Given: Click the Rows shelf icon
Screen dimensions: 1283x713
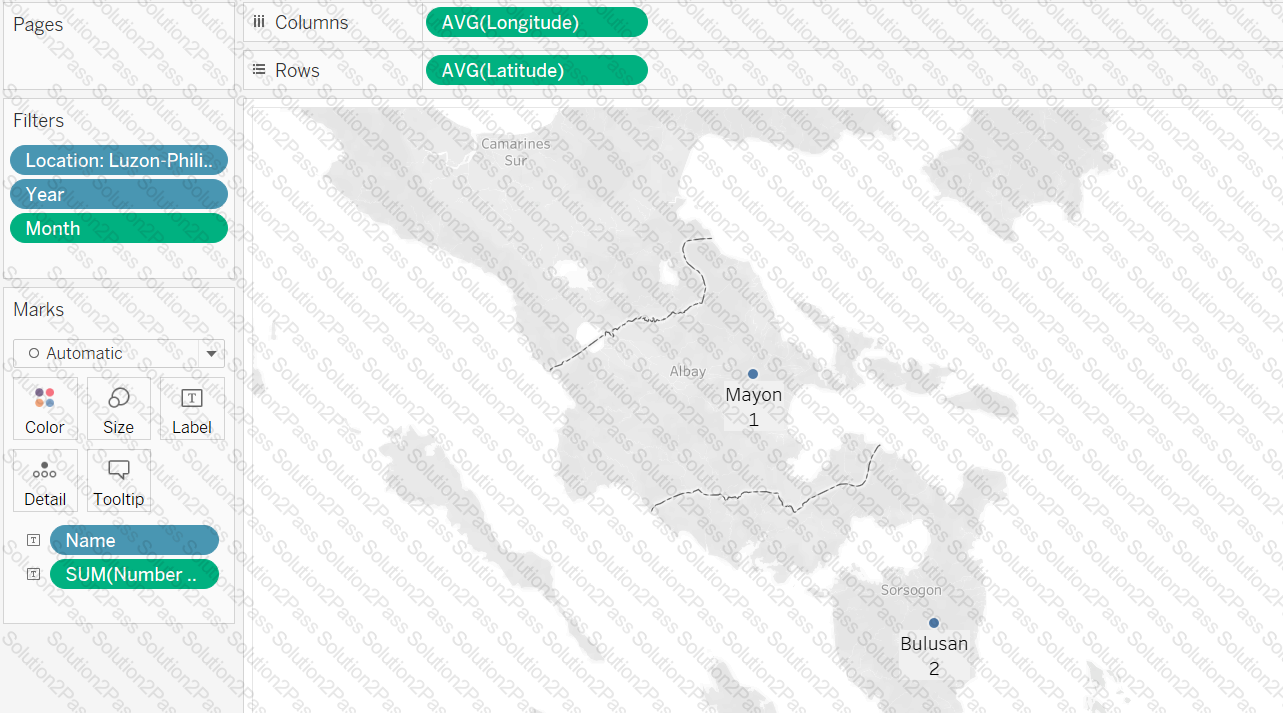Looking at the screenshot, I should point(259,70).
